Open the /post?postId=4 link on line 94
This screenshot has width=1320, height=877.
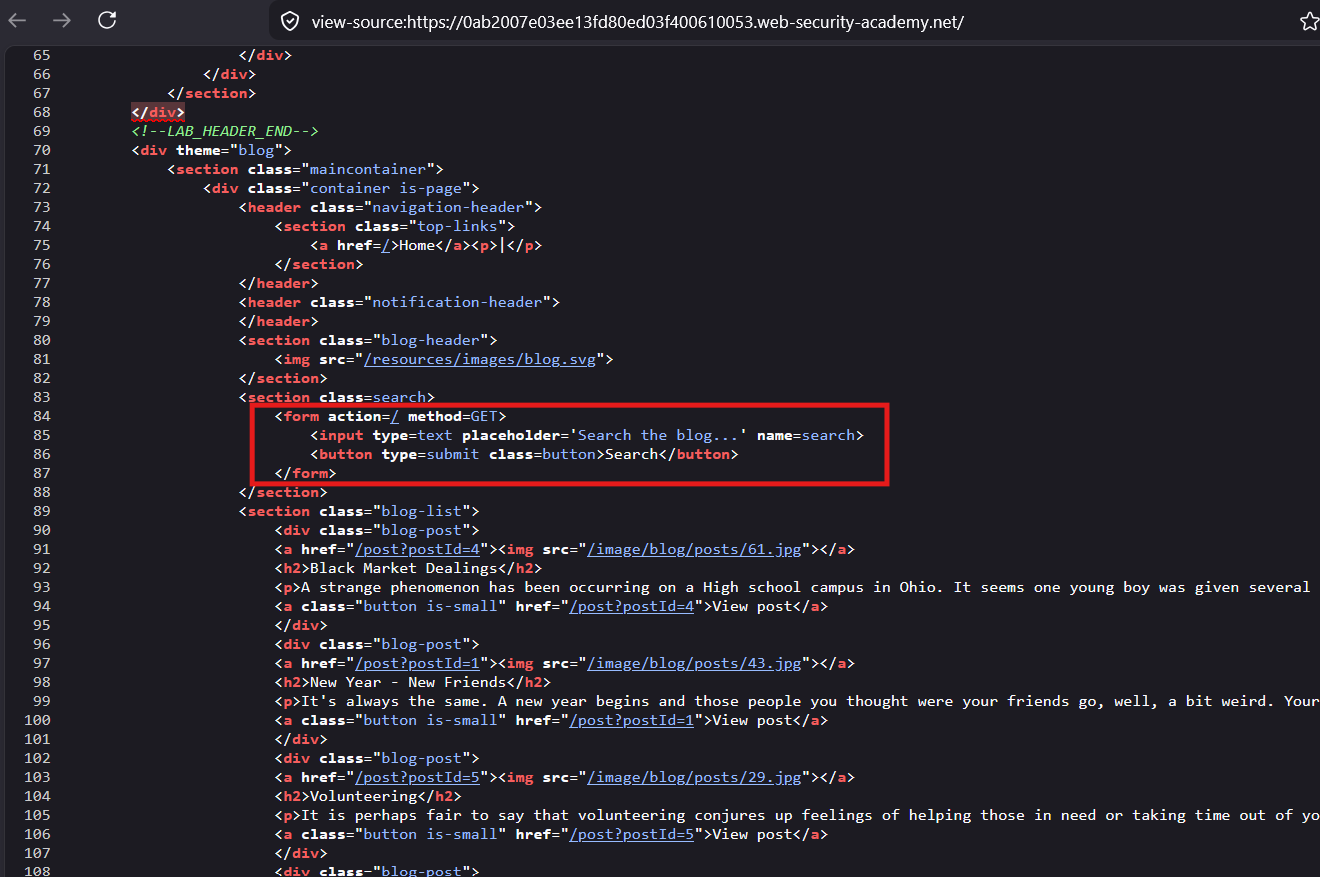click(x=632, y=606)
